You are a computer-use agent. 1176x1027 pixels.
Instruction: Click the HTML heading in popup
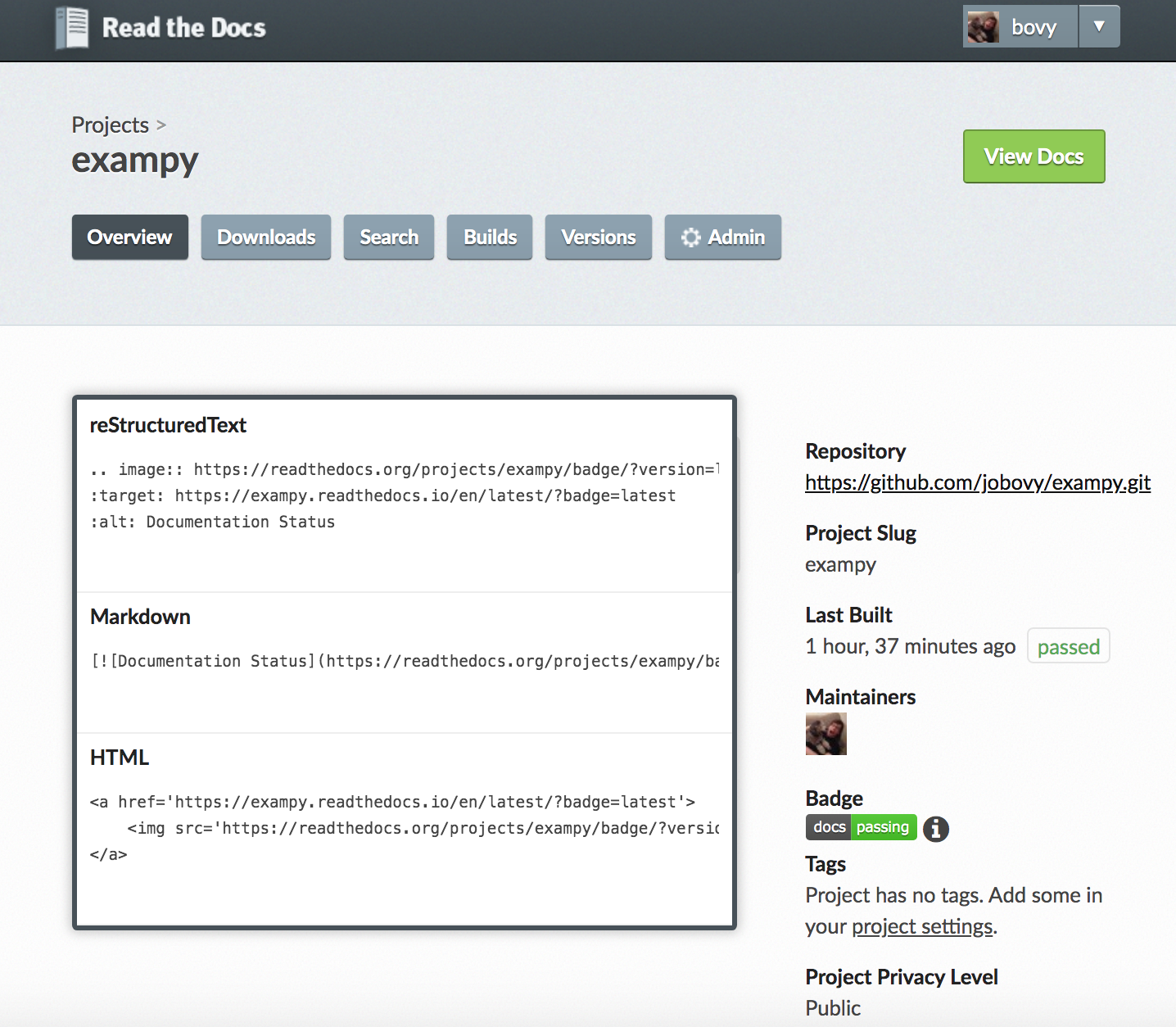tap(120, 758)
